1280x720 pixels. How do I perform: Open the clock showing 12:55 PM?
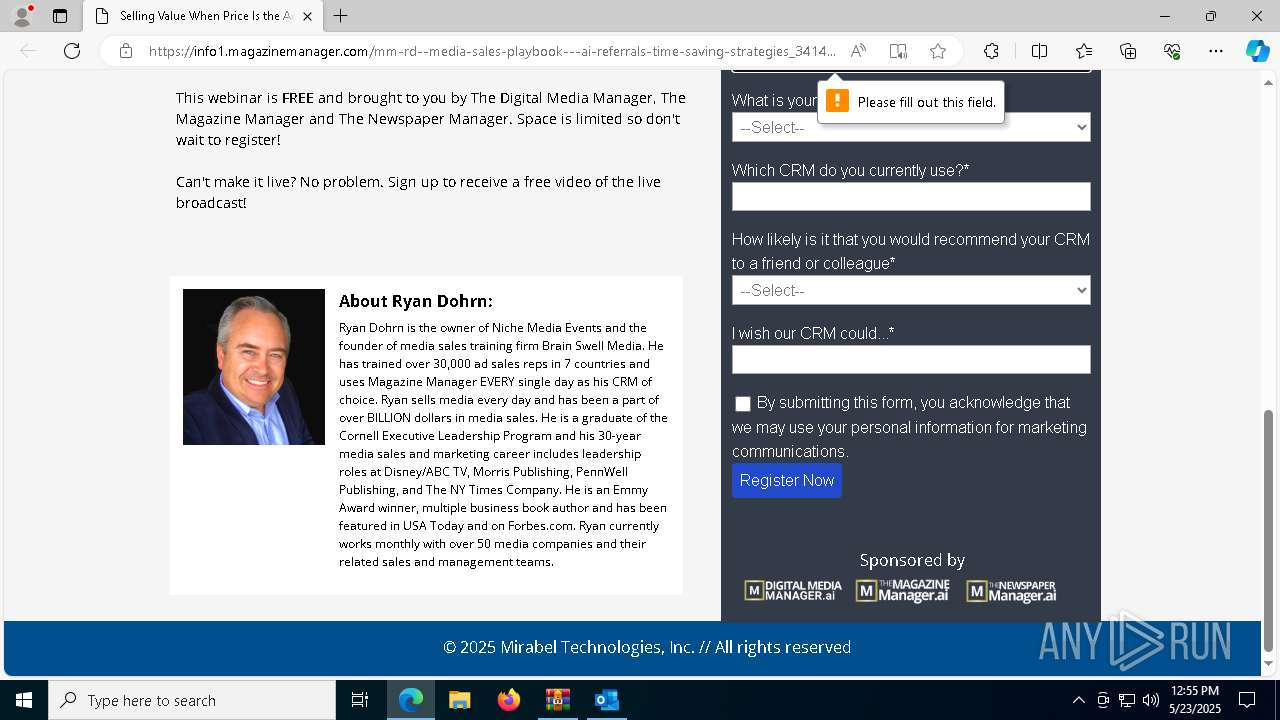click(x=1195, y=700)
